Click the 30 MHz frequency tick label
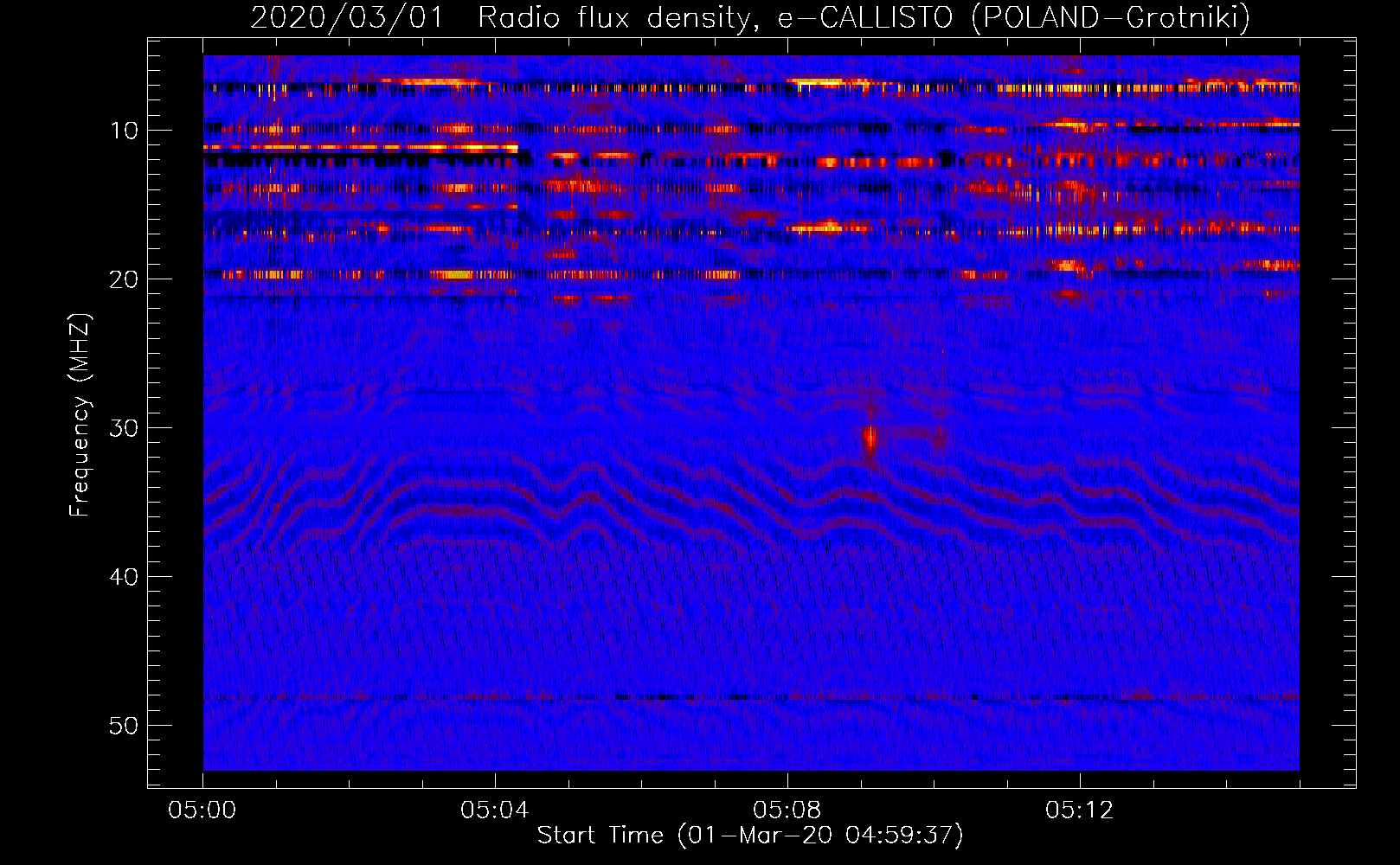The image size is (1400, 865). 125,428
